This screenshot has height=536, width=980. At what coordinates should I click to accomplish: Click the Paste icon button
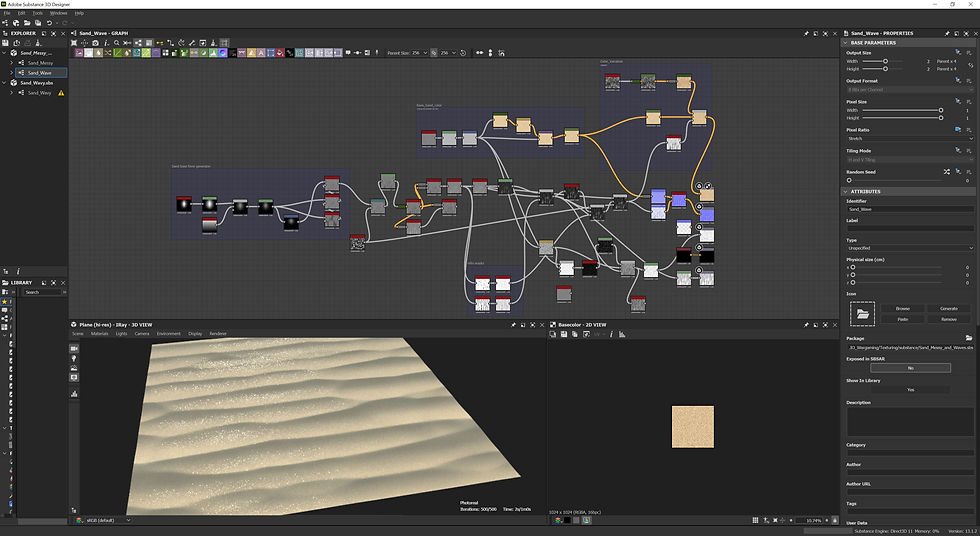pyautogui.click(x=902, y=319)
